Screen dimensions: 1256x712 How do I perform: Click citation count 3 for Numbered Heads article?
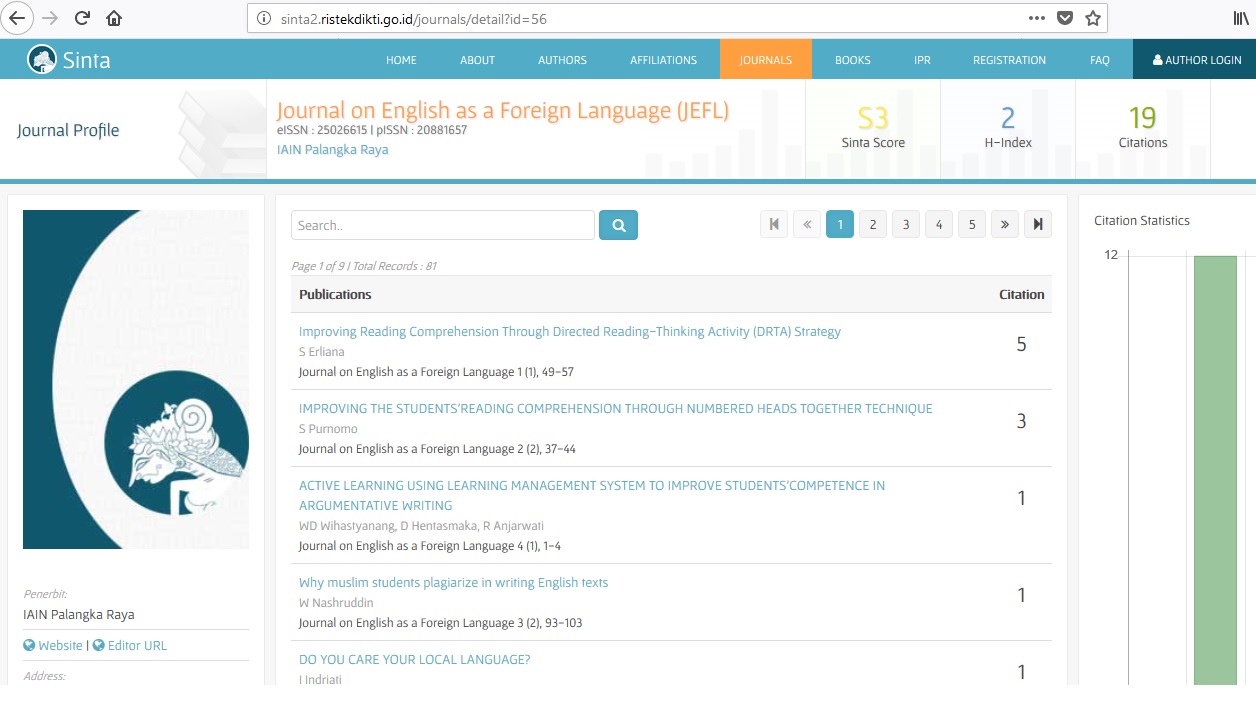[x=1021, y=421]
